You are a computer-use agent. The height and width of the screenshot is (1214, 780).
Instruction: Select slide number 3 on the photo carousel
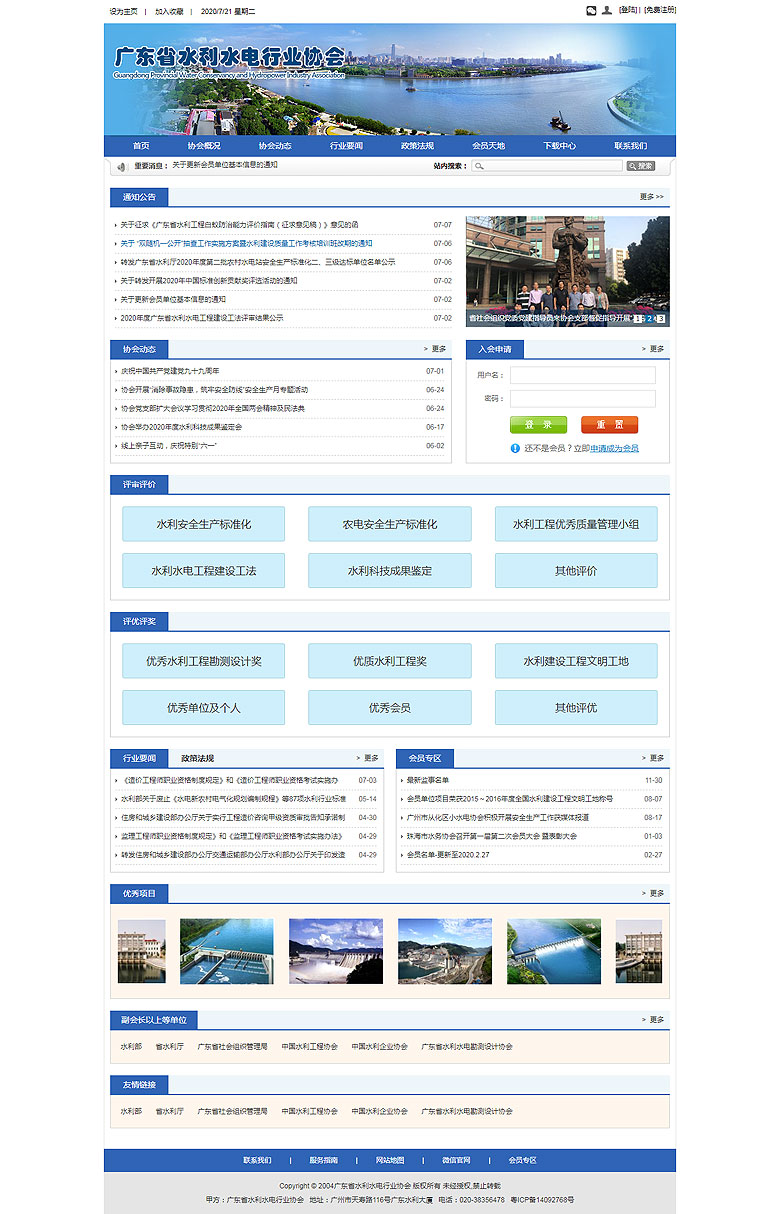point(661,319)
